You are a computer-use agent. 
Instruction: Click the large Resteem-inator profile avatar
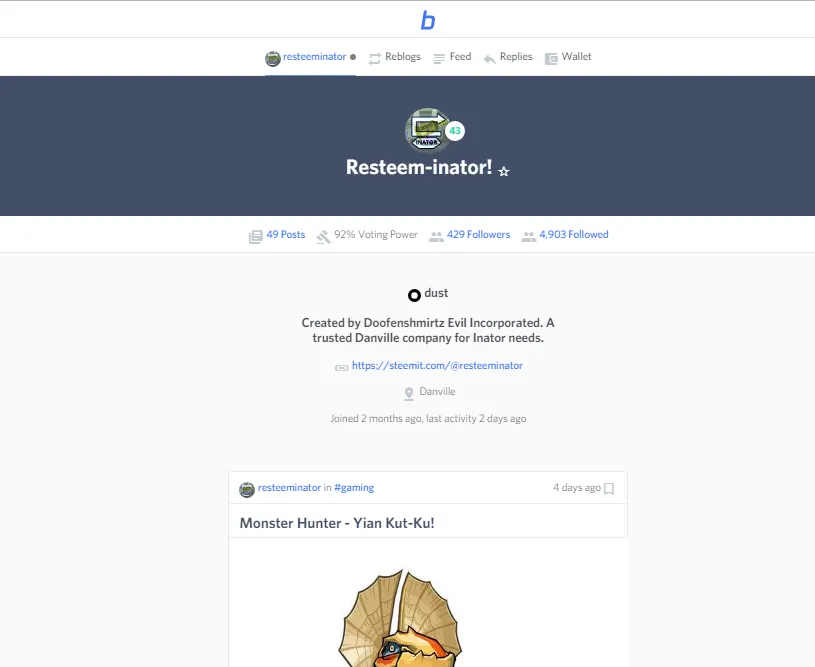click(428, 130)
